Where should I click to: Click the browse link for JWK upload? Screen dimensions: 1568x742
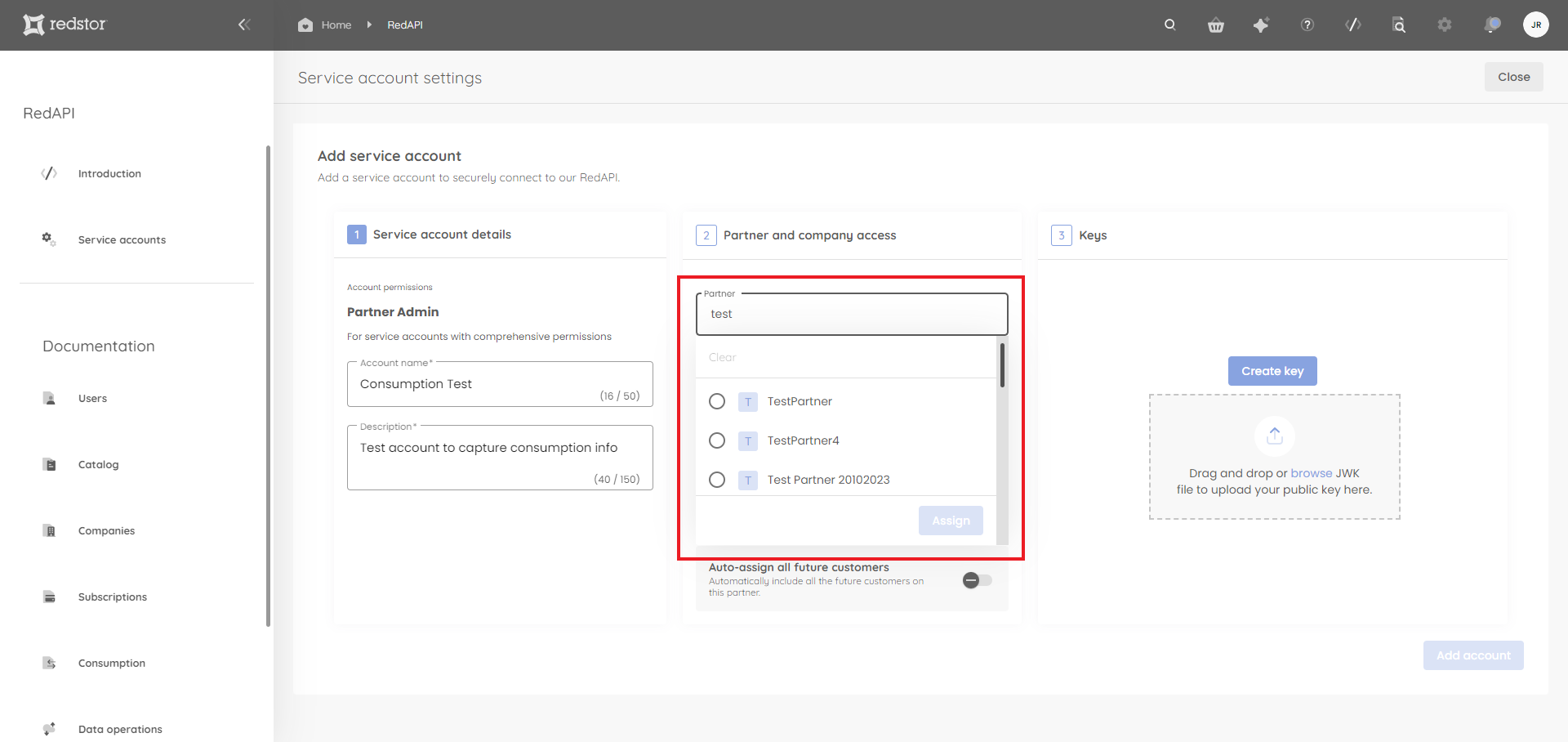[1312, 473]
